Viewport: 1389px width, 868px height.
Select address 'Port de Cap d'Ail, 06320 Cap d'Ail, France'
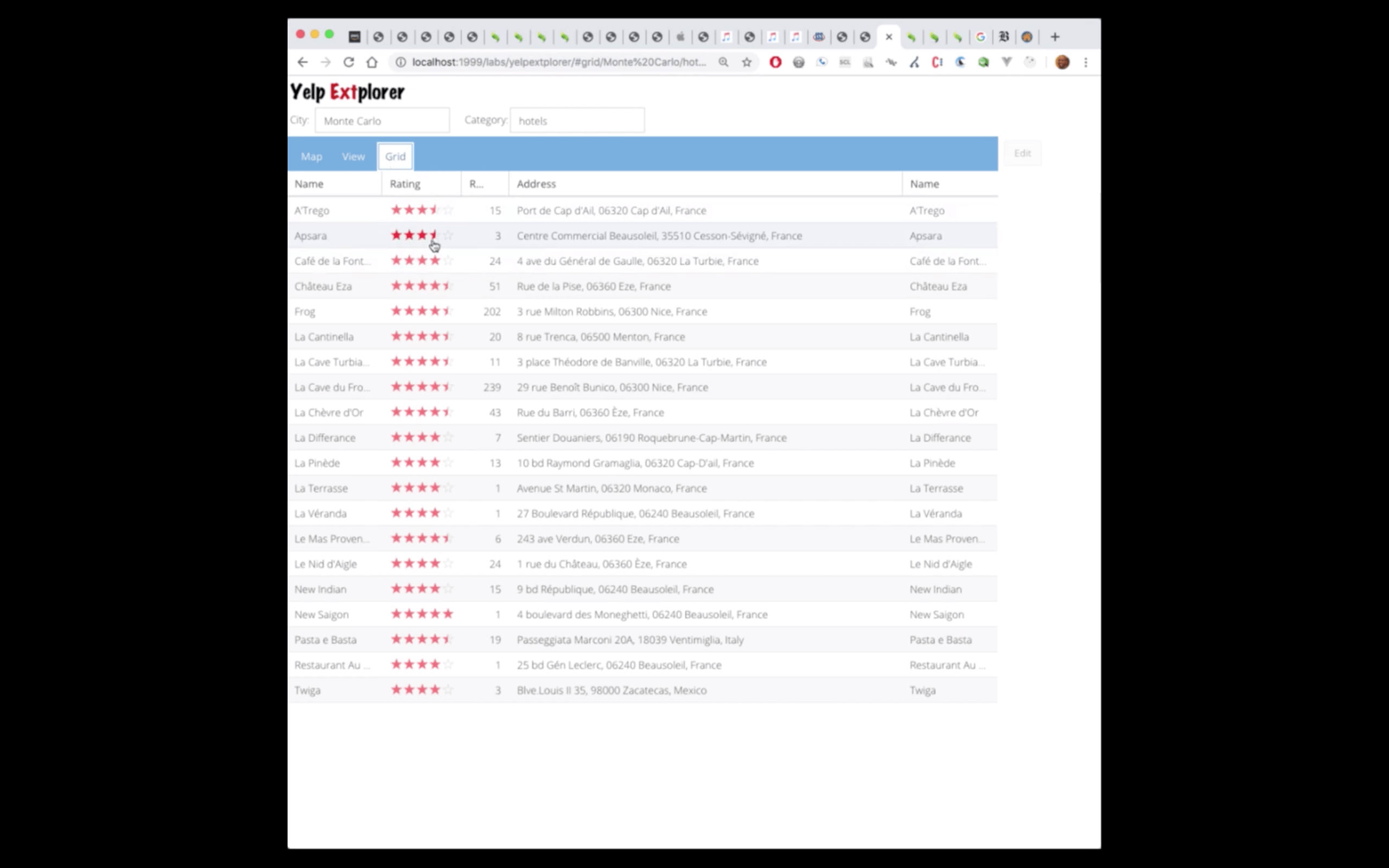611,210
